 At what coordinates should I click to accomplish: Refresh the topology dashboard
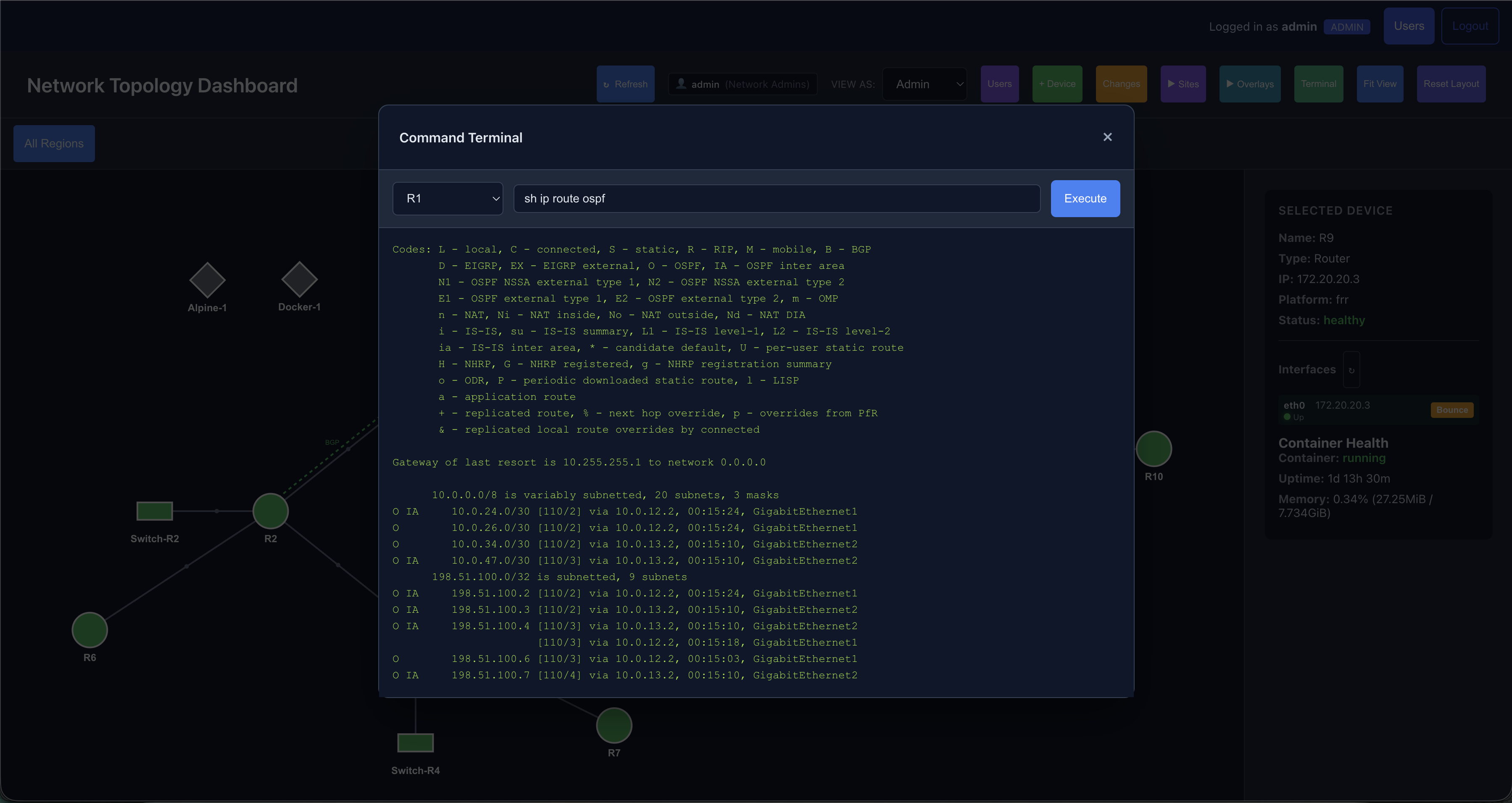point(625,84)
